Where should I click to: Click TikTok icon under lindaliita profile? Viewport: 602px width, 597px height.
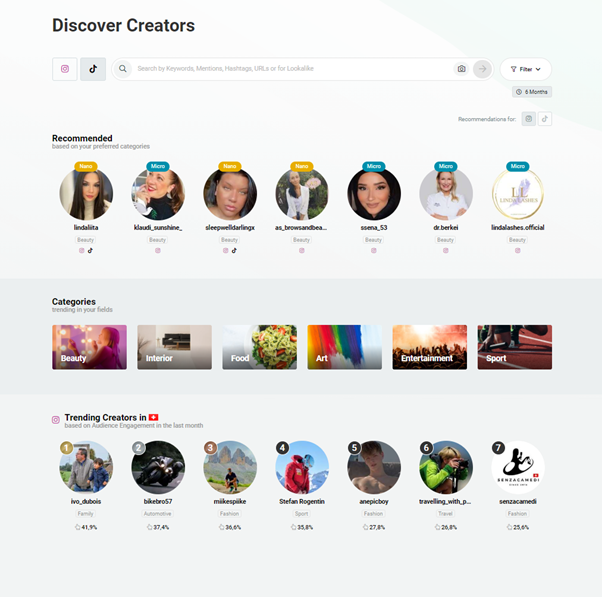point(90,250)
